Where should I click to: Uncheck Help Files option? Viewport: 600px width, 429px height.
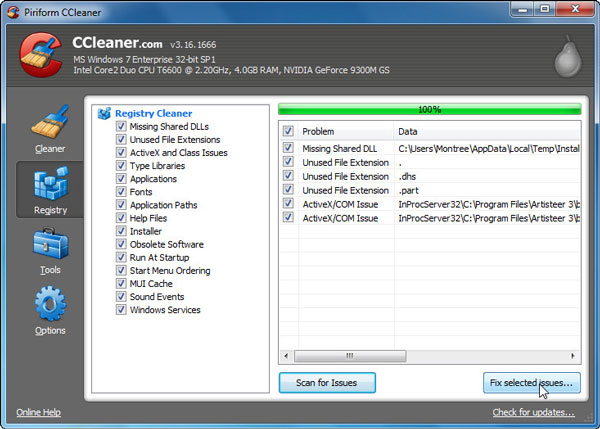[x=121, y=218]
